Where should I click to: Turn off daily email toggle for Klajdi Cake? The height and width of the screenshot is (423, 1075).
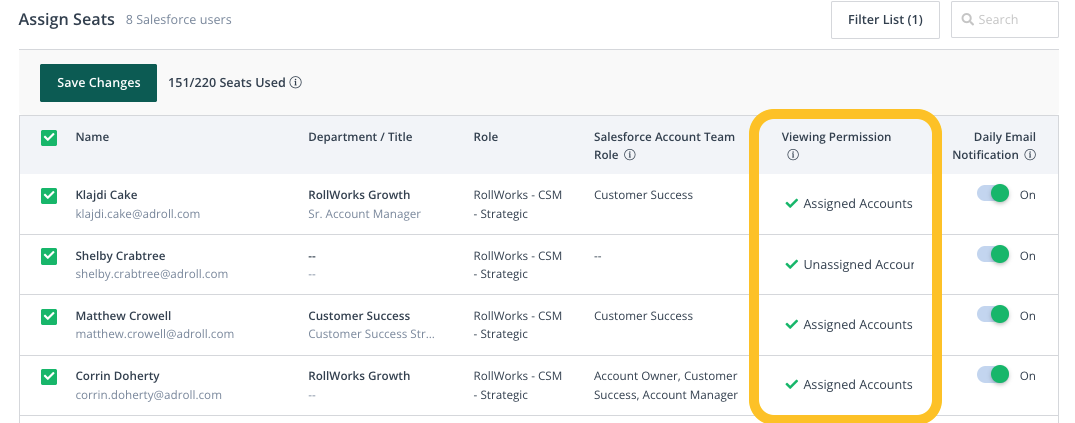[993, 193]
